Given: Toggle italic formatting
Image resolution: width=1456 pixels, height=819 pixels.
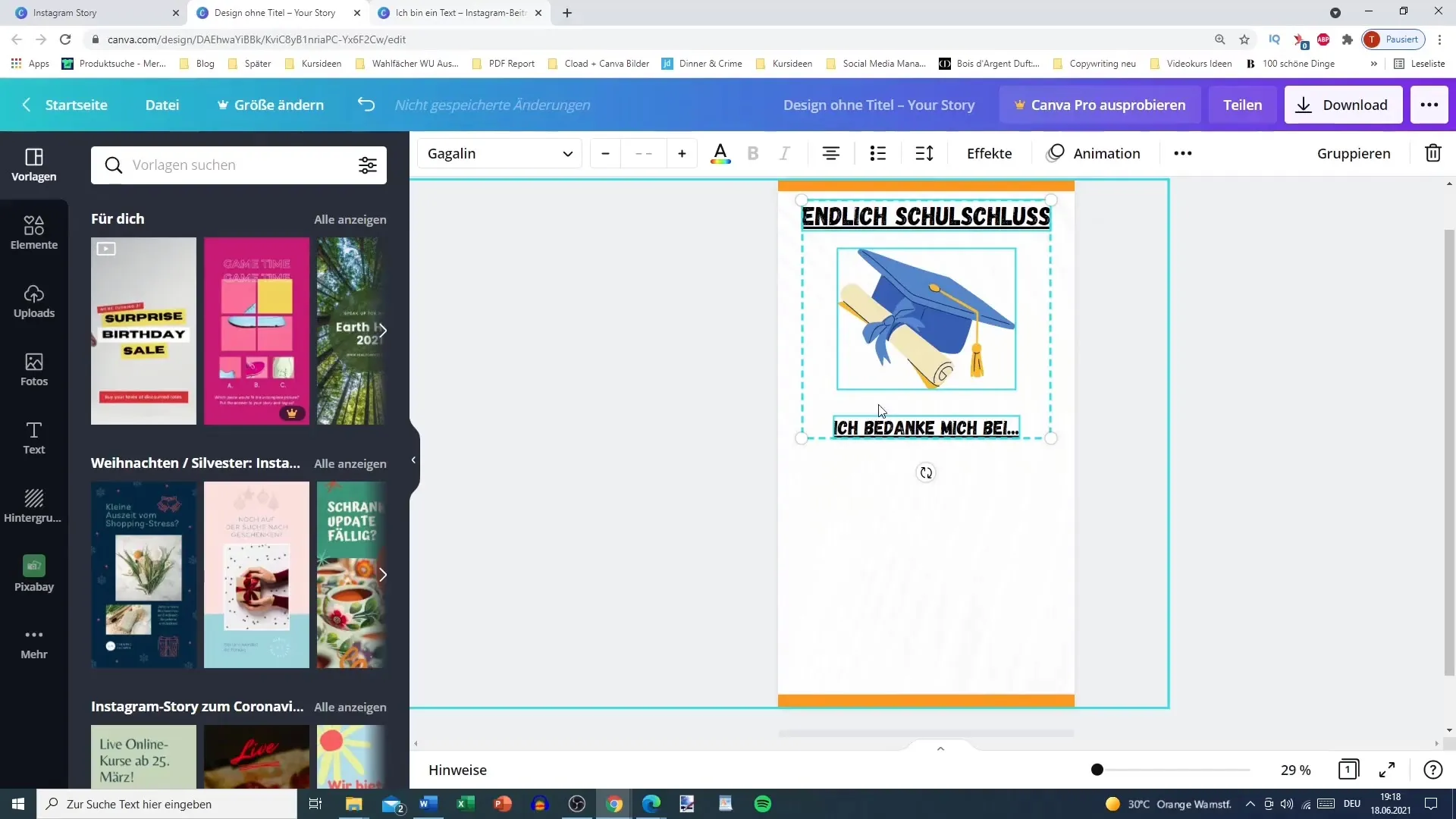Looking at the screenshot, I should (785, 153).
